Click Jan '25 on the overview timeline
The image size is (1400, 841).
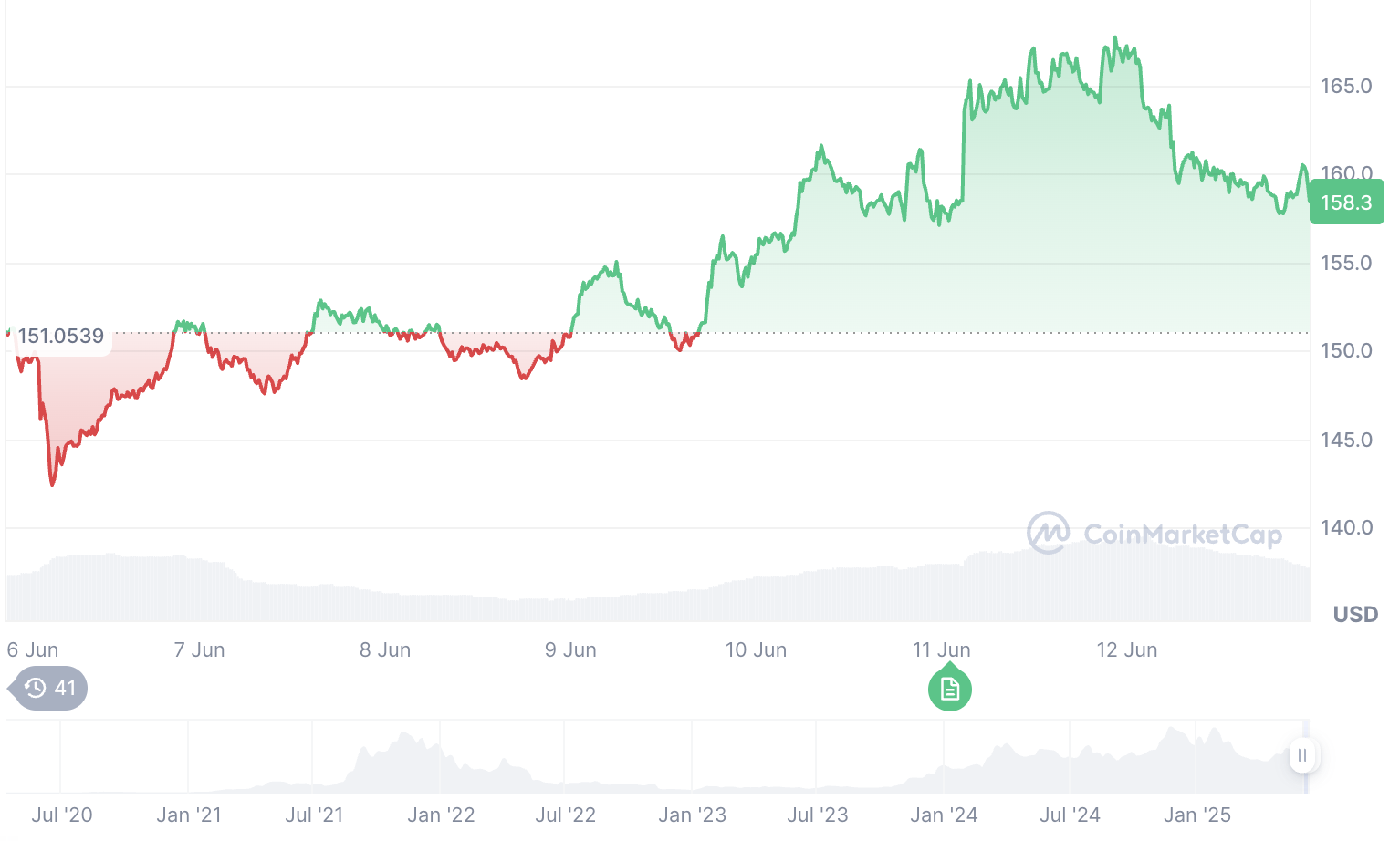1197,815
